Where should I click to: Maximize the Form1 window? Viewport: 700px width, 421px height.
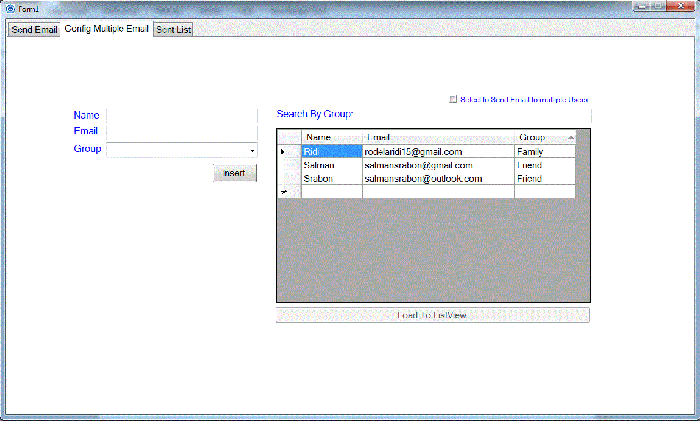coord(658,6)
